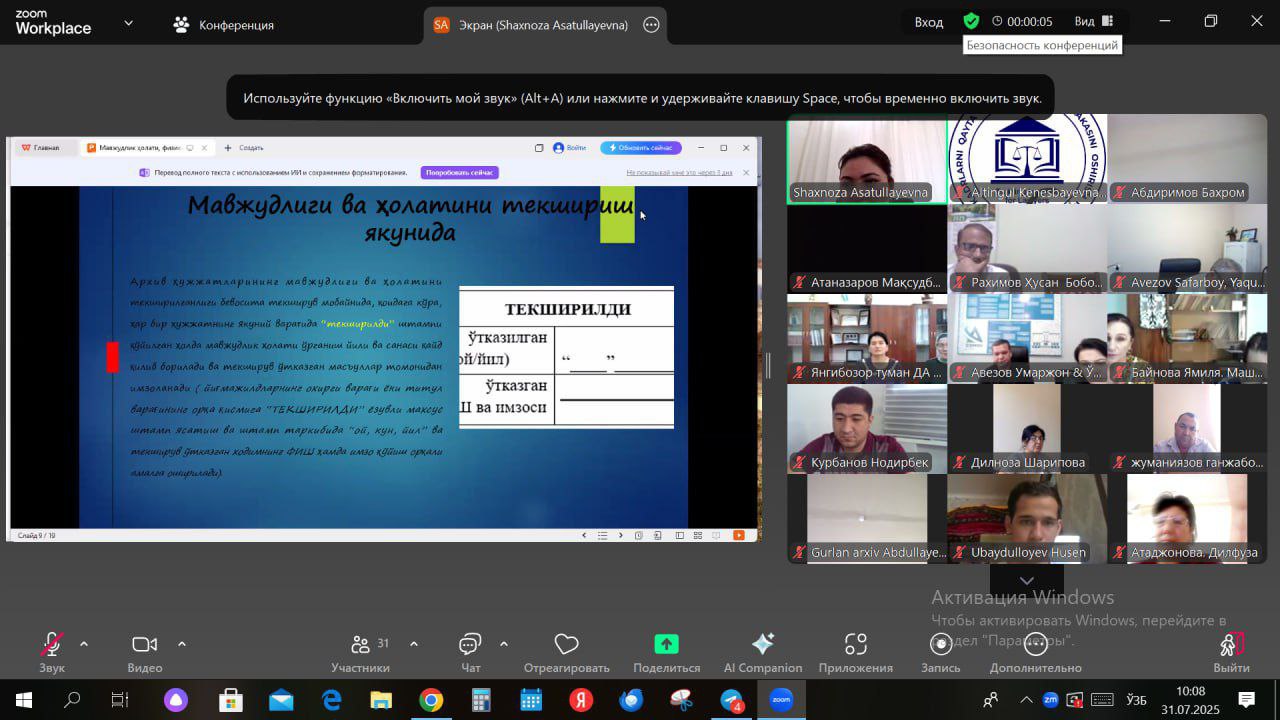This screenshot has width=1280, height=720.
Task: Click the green security shield icon
Action: pyautogui.click(x=971, y=21)
